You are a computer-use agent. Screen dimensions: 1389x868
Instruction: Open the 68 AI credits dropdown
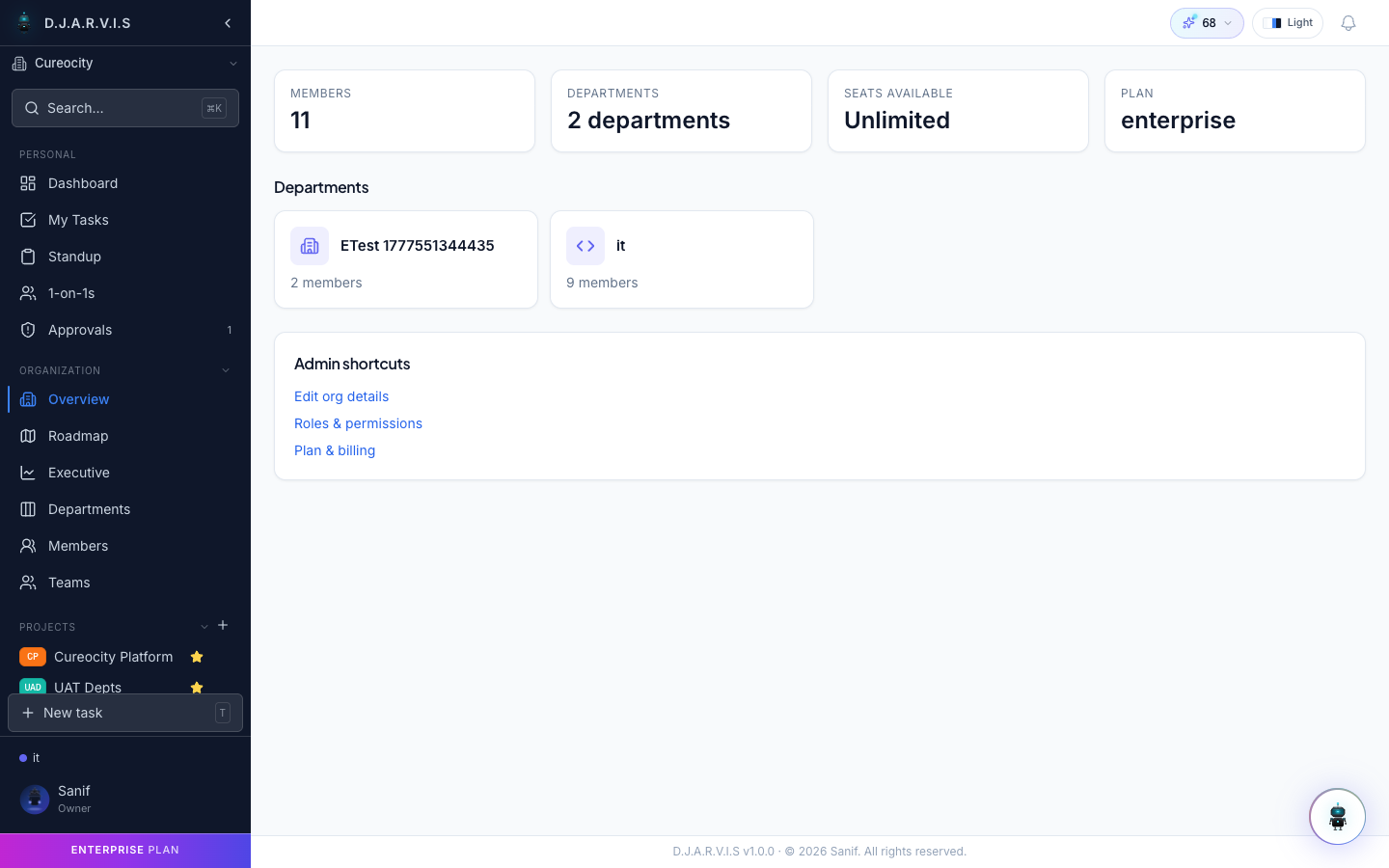[x=1207, y=23]
